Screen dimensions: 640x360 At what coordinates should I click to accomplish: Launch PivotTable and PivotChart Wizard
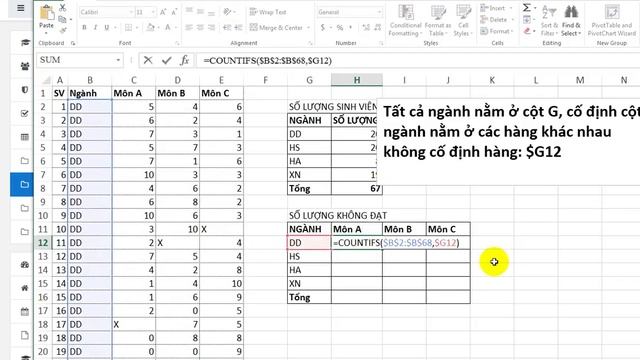tap(611, 20)
